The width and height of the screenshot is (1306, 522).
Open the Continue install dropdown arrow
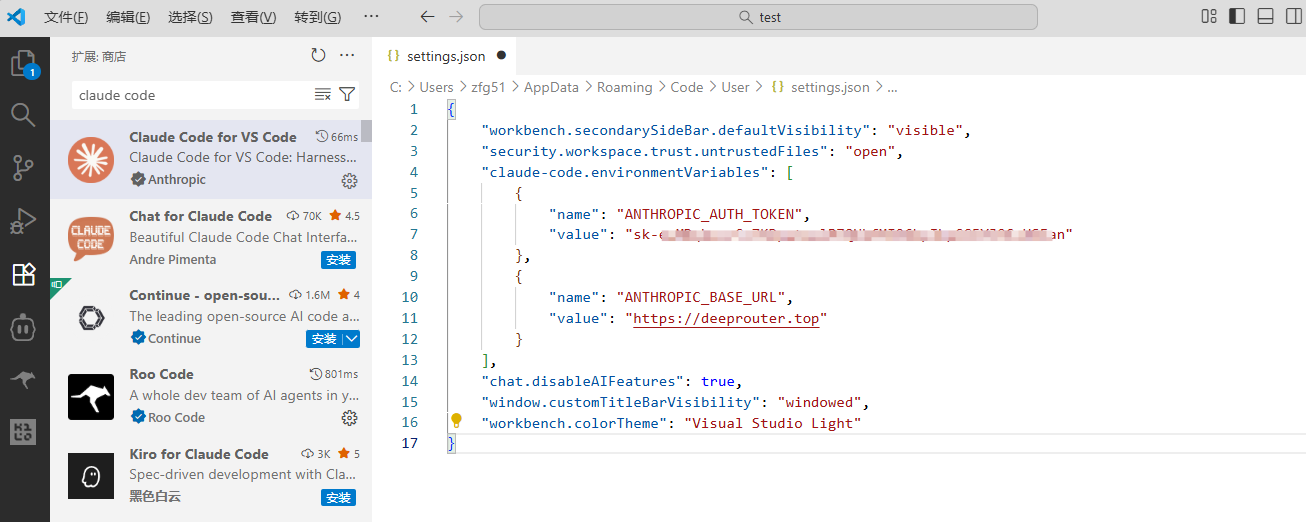(351, 339)
